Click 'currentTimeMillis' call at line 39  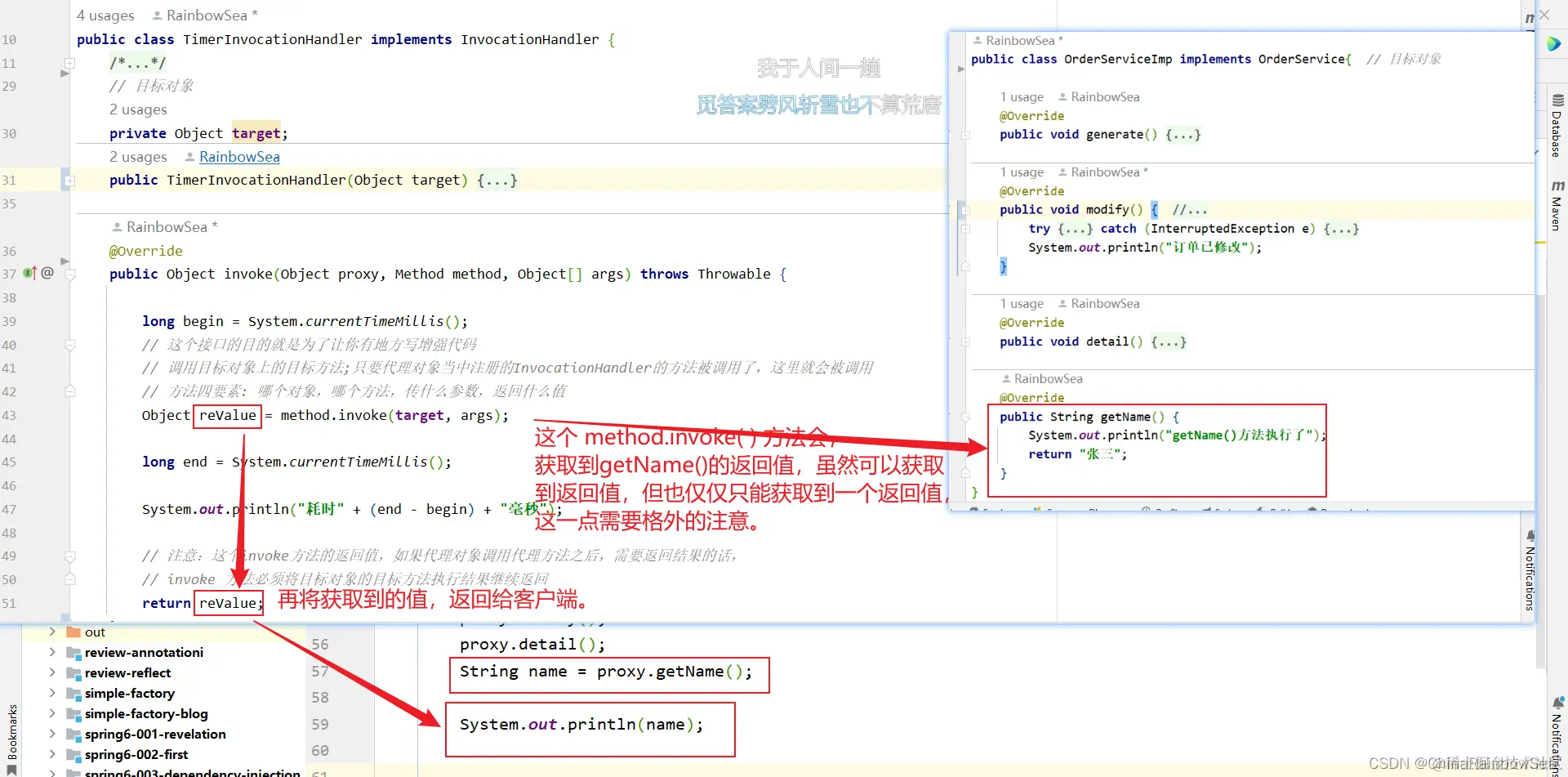click(x=373, y=321)
